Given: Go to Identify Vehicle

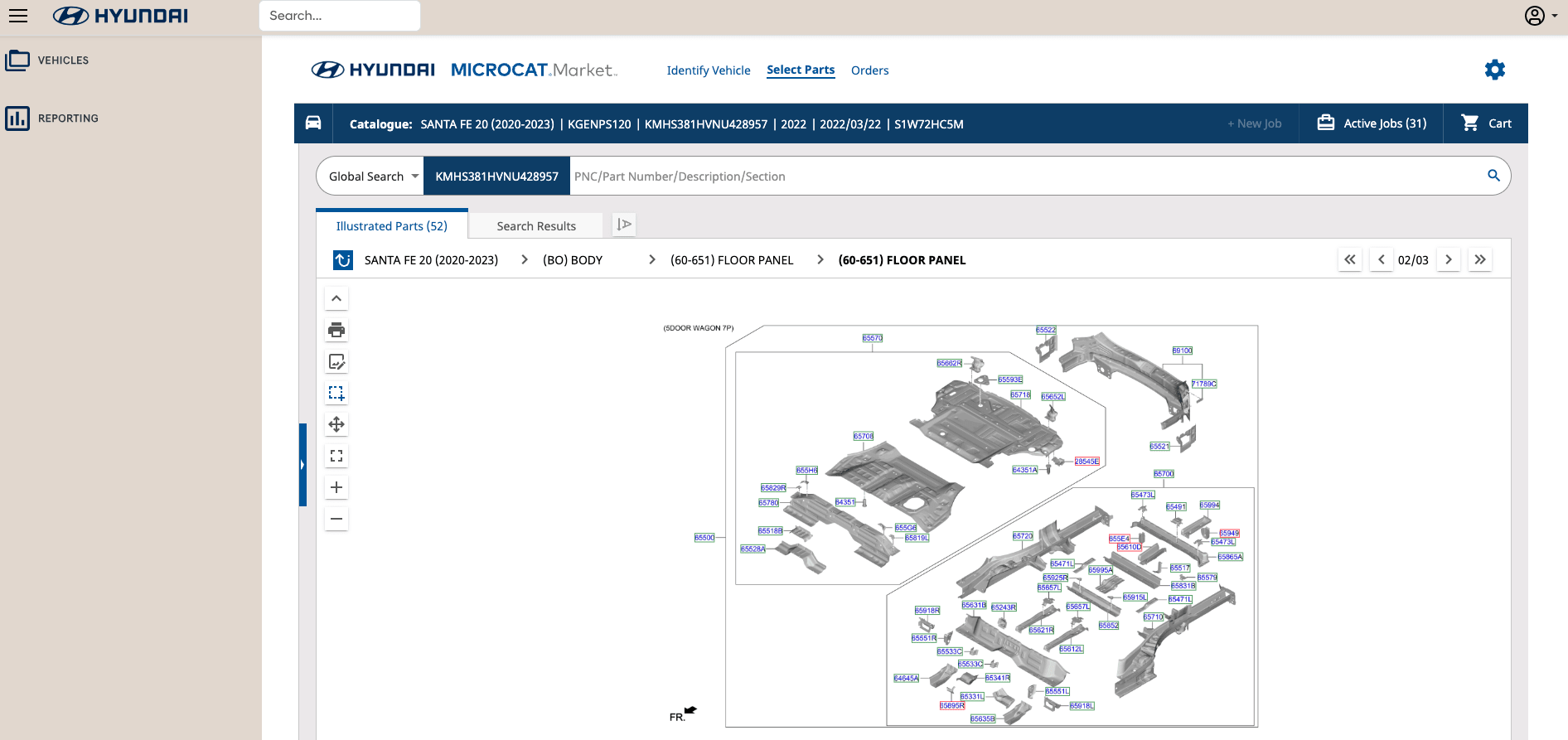Looking at the screenshot, I should click(x=709, y=70).
